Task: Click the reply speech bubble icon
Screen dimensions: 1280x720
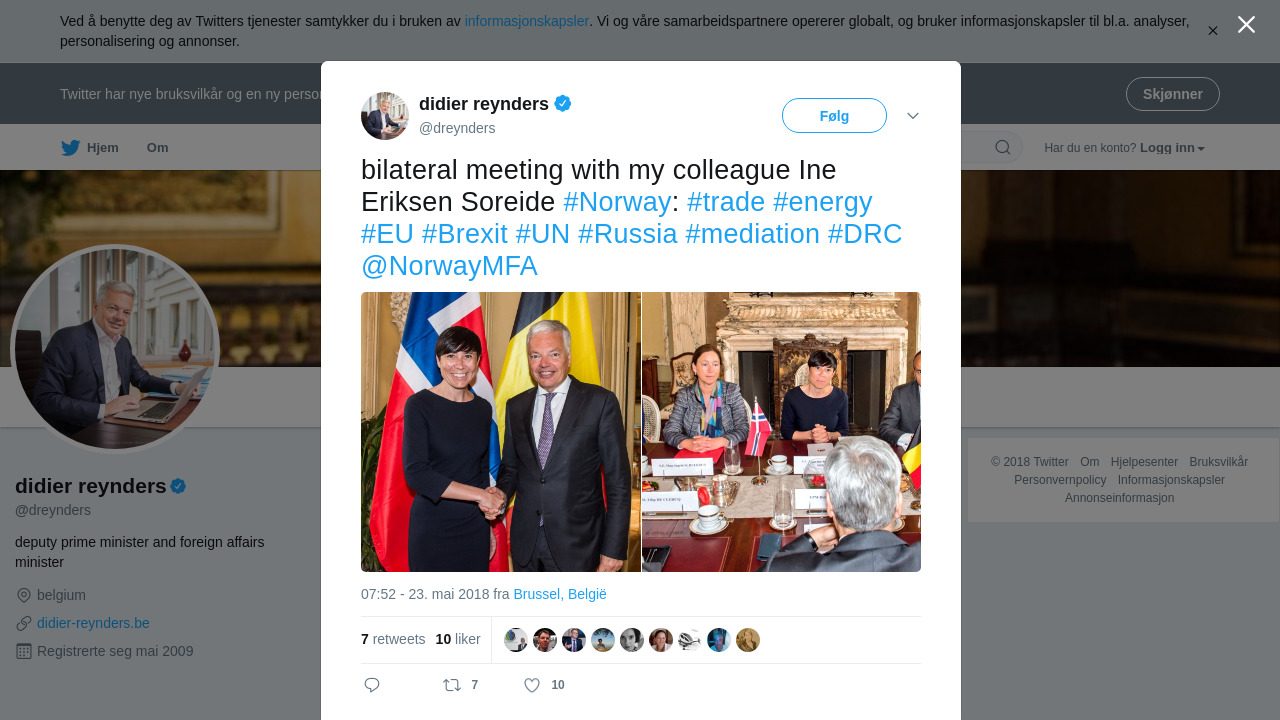Action: pos(372,685)
